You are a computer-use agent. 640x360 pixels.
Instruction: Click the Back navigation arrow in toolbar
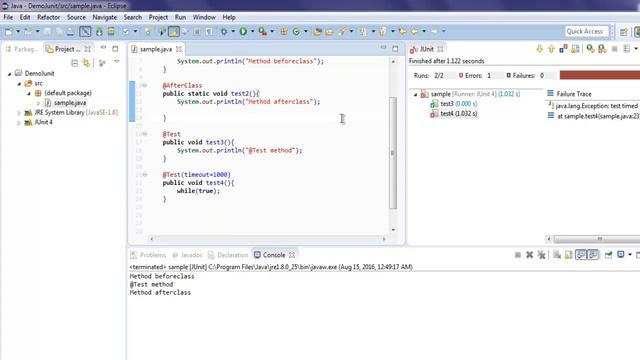point(415,31)
